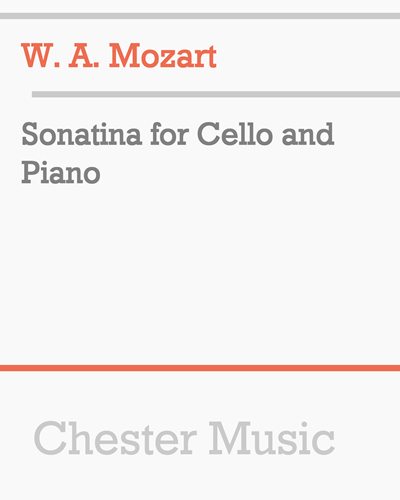Click the Chester Music publisher name
This screenshot has width=400, height=500.
(x=184, y=438)
